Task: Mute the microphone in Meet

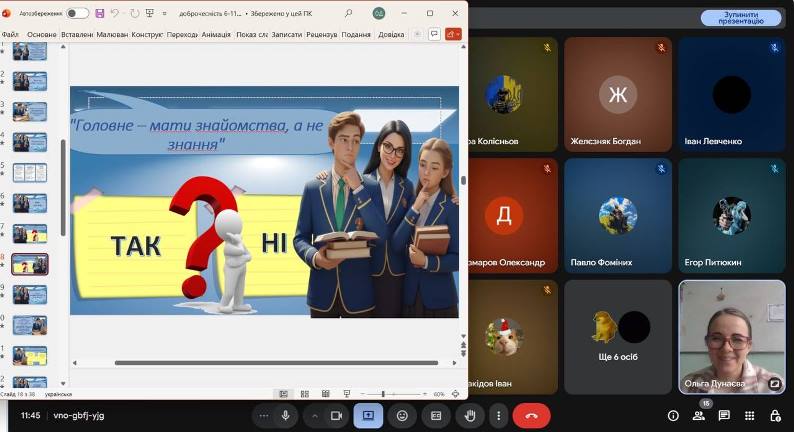Action: 285,416
